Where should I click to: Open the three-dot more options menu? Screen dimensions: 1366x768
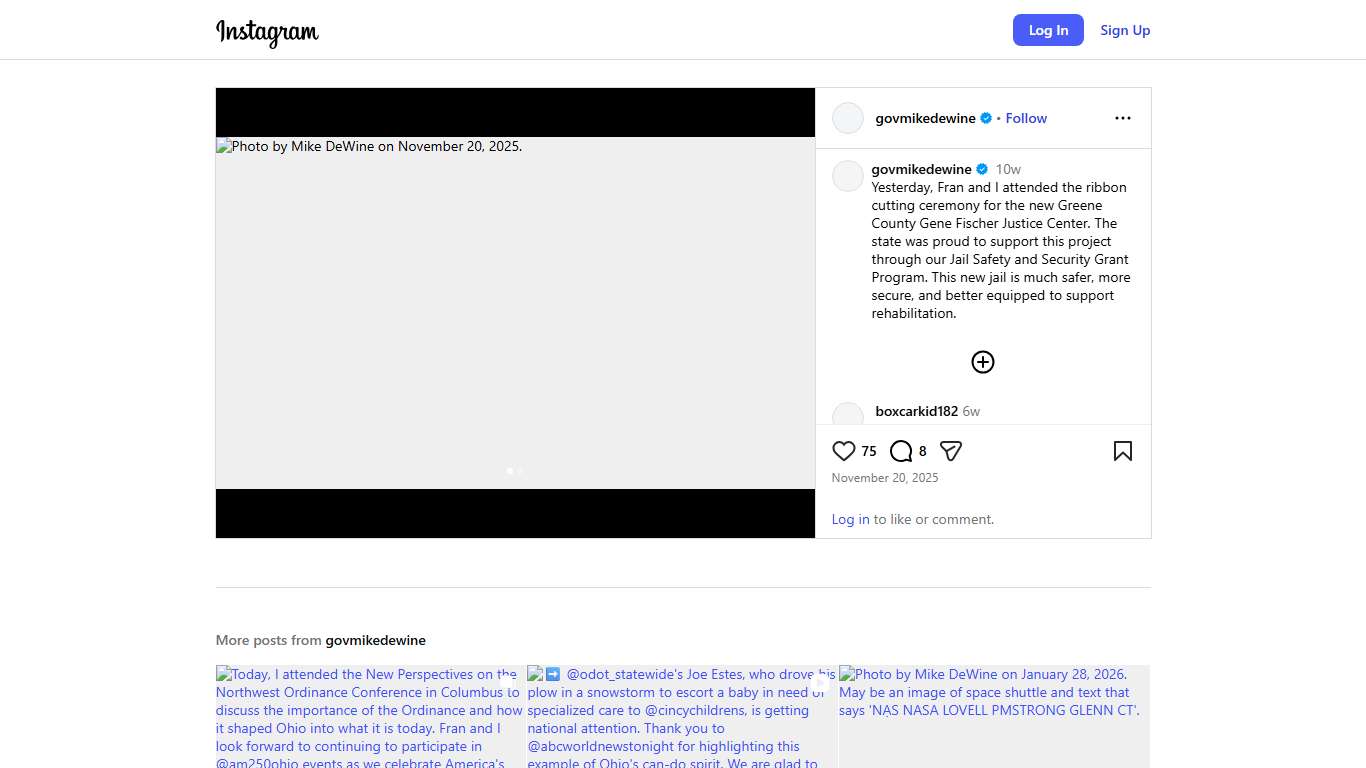tap(1122, 118)
